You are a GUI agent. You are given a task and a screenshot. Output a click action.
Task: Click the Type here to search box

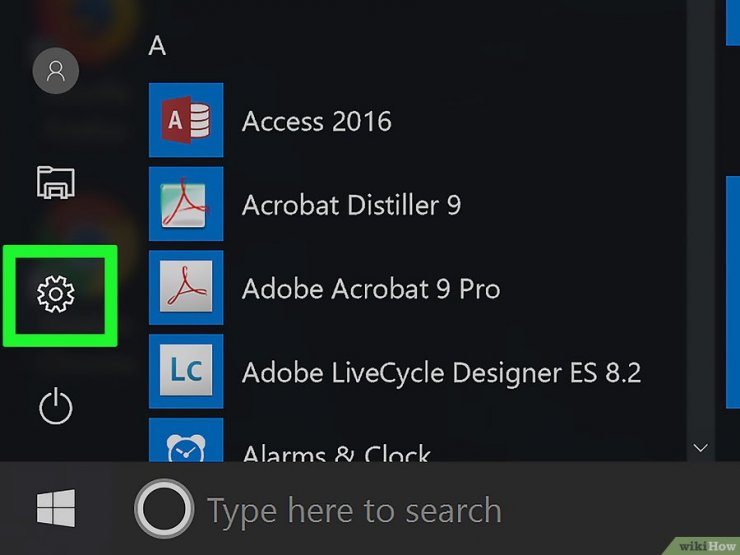click(354, 510)
